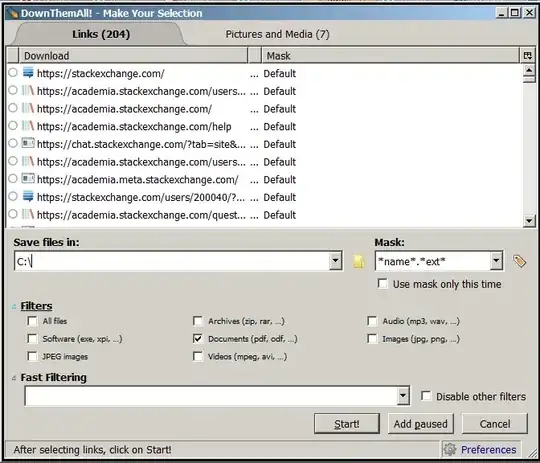Open the Save files in dropdown
Screen dimensions: 540x463
click(335, 261)
